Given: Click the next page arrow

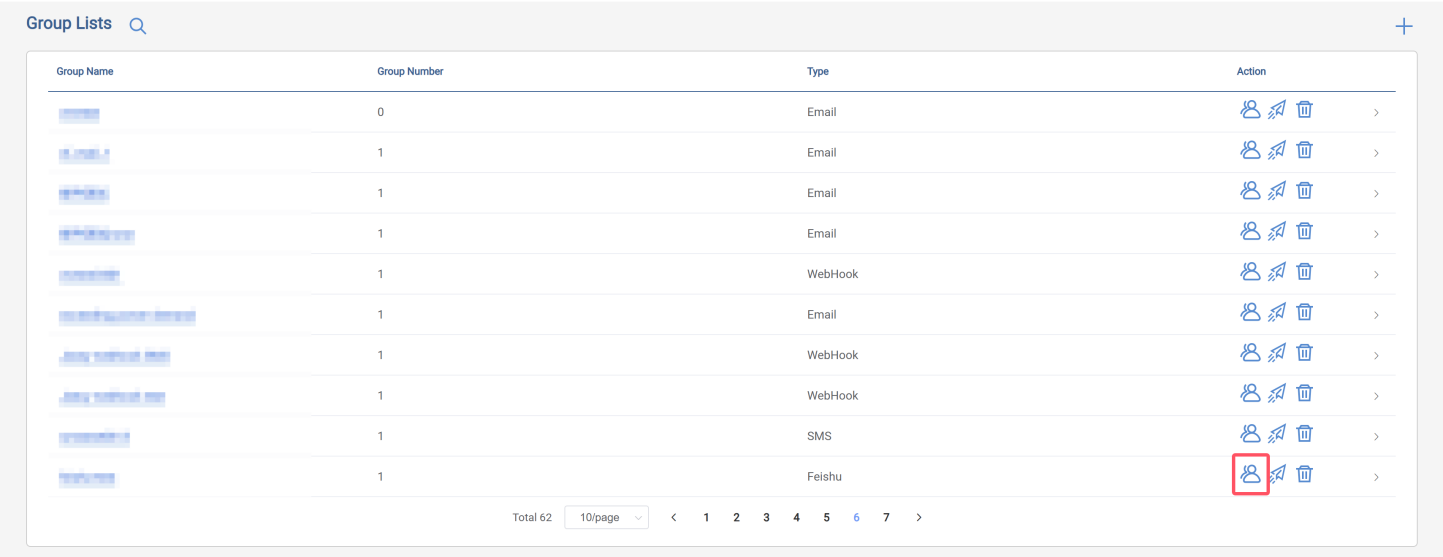Looking at the screenshot, I should (x=919, y=518).
